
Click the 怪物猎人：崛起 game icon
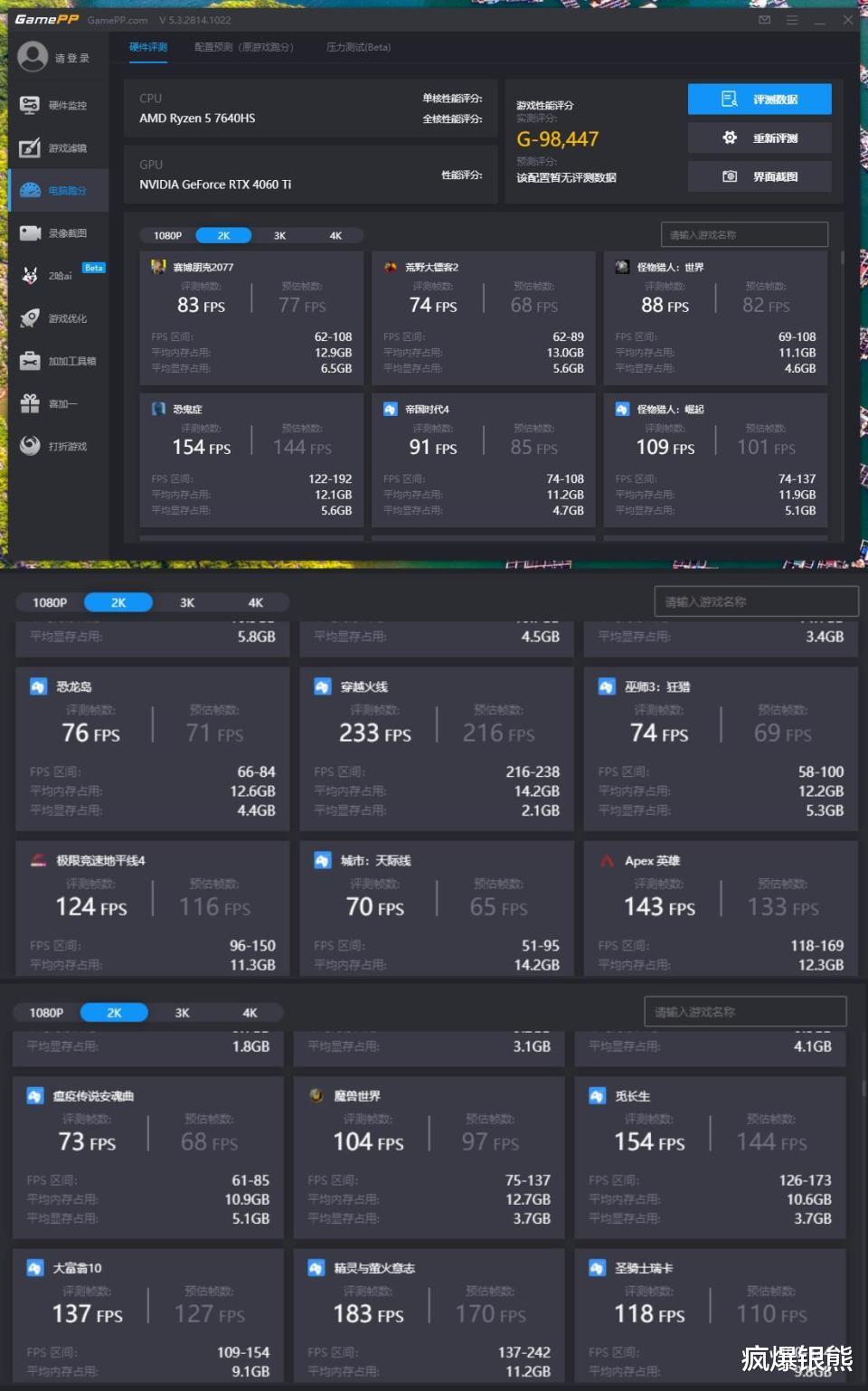[x=622, y=409]
